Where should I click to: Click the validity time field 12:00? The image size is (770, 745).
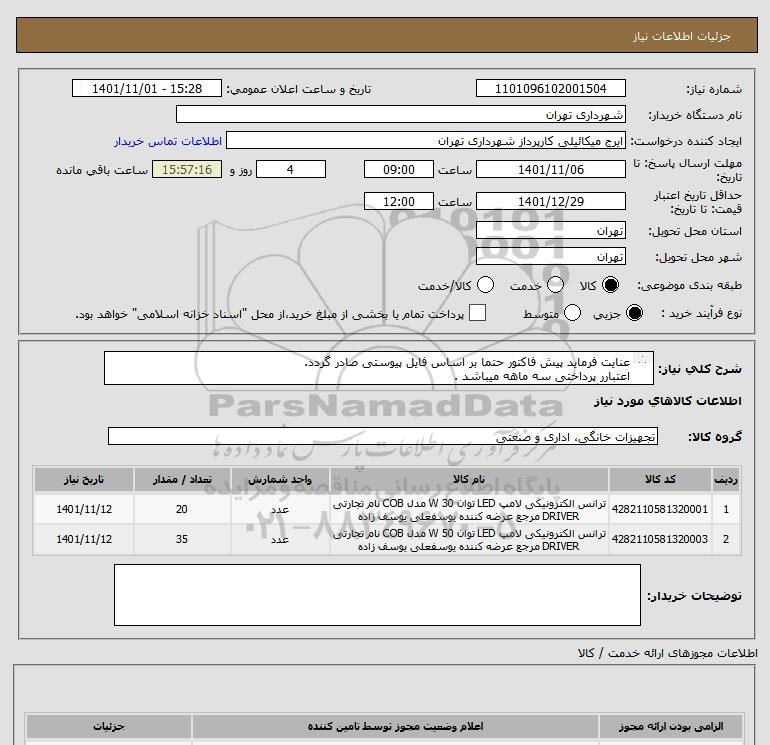click(x=399, y=202)
